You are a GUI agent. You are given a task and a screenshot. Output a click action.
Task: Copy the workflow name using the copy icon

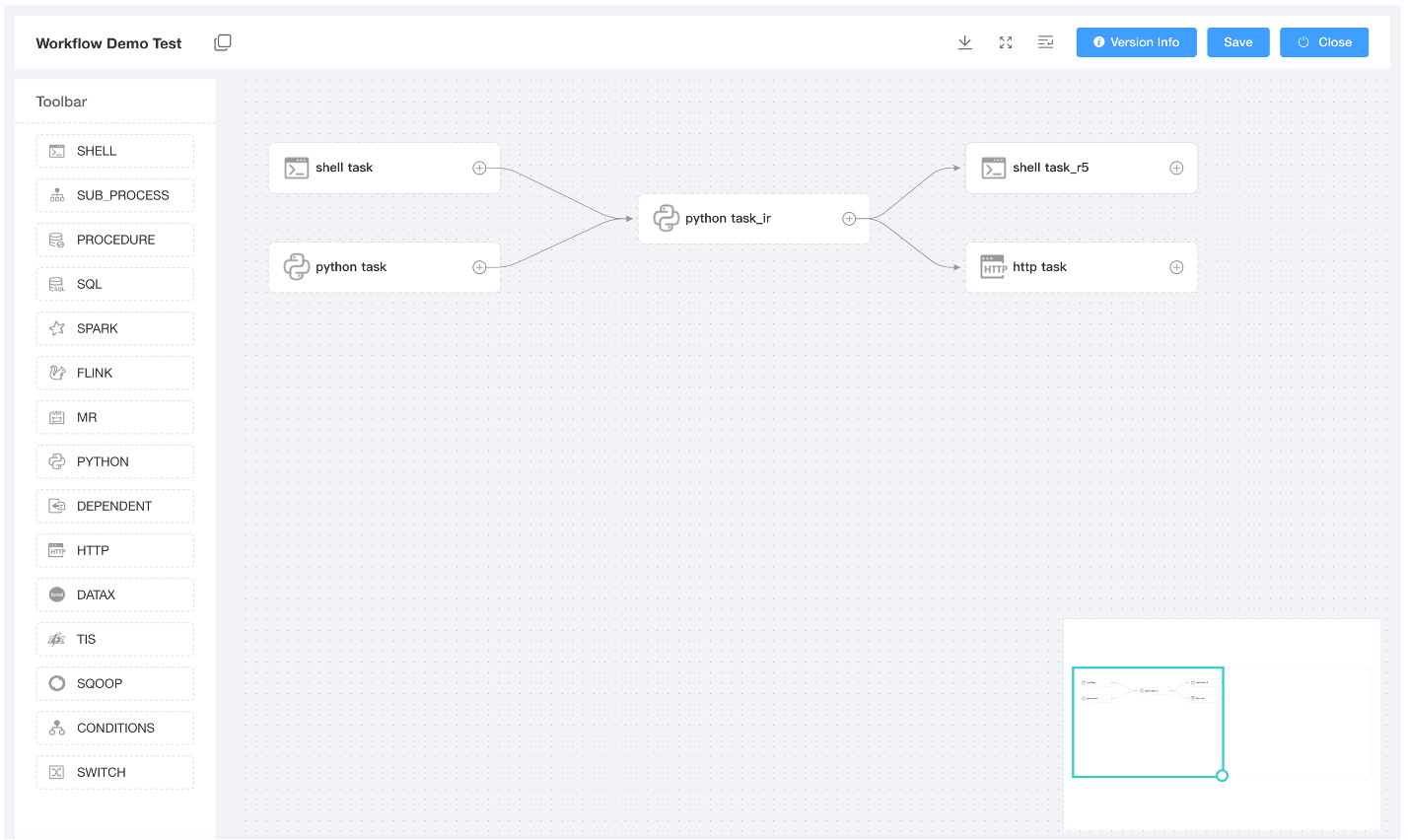tap(223, 41)
